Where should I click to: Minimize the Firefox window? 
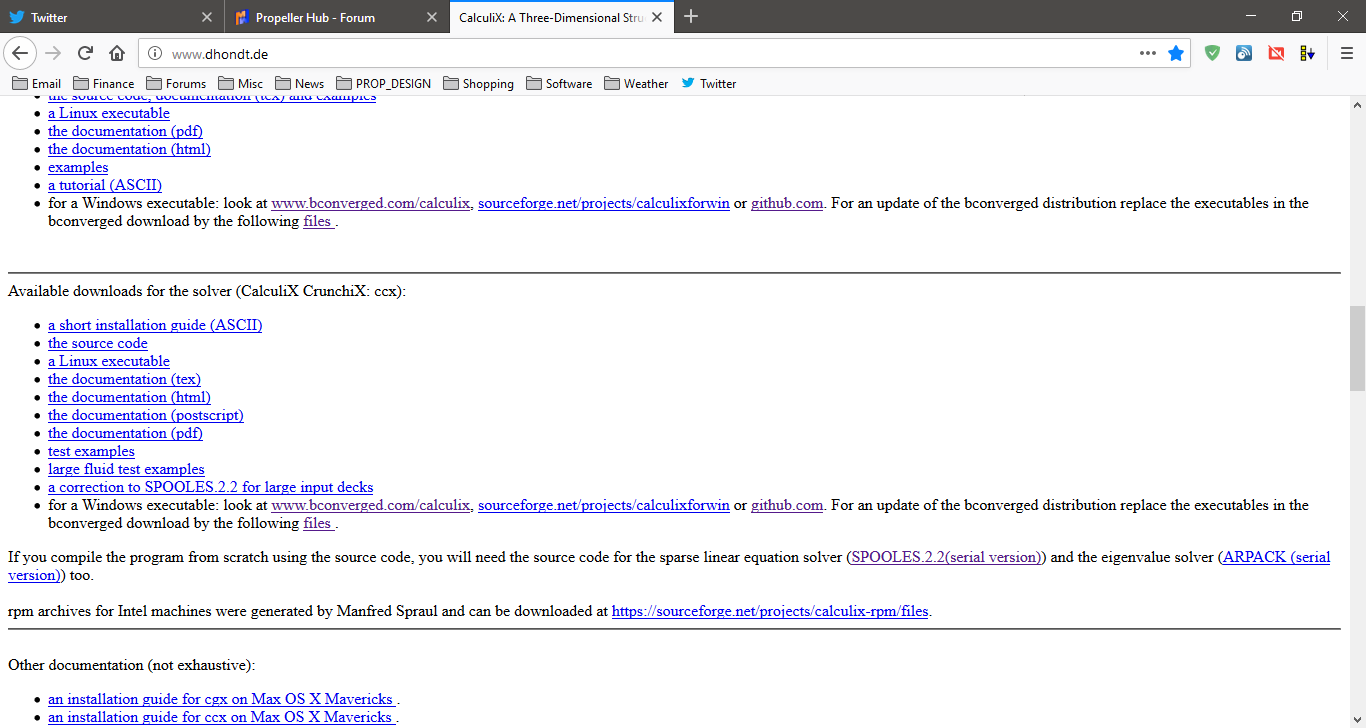click(x=1251, y=16)
